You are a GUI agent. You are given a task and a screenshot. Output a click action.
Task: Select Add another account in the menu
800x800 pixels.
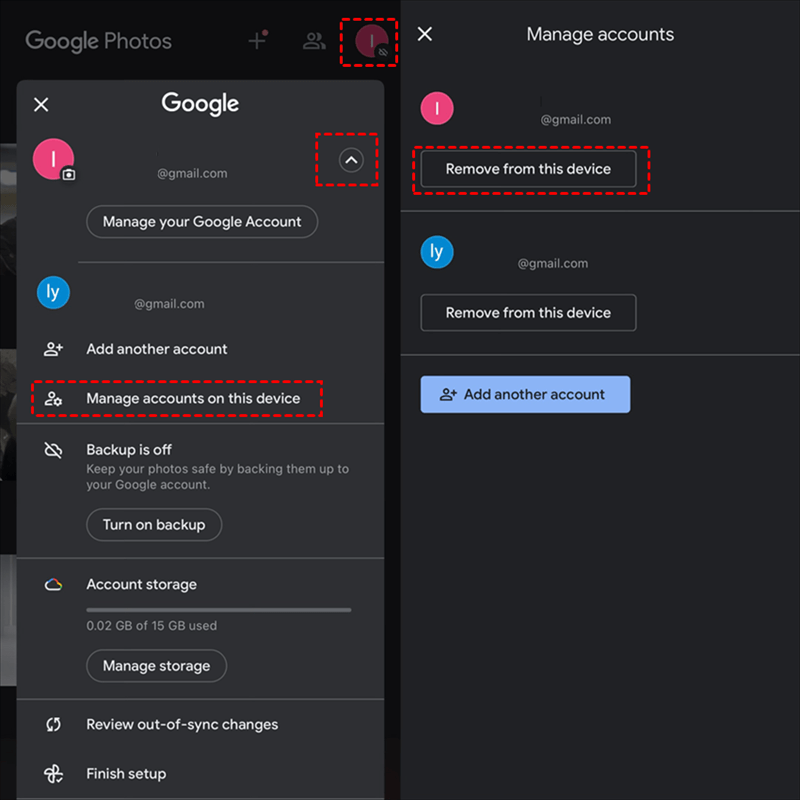[156, 348]
